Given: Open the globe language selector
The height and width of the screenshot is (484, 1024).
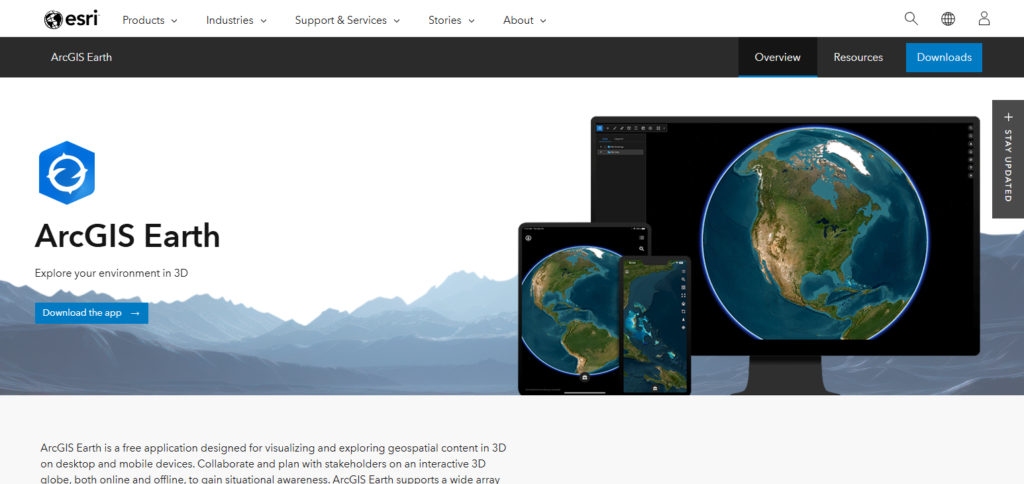Looking at the screenshot, I should tap(948, 19).
